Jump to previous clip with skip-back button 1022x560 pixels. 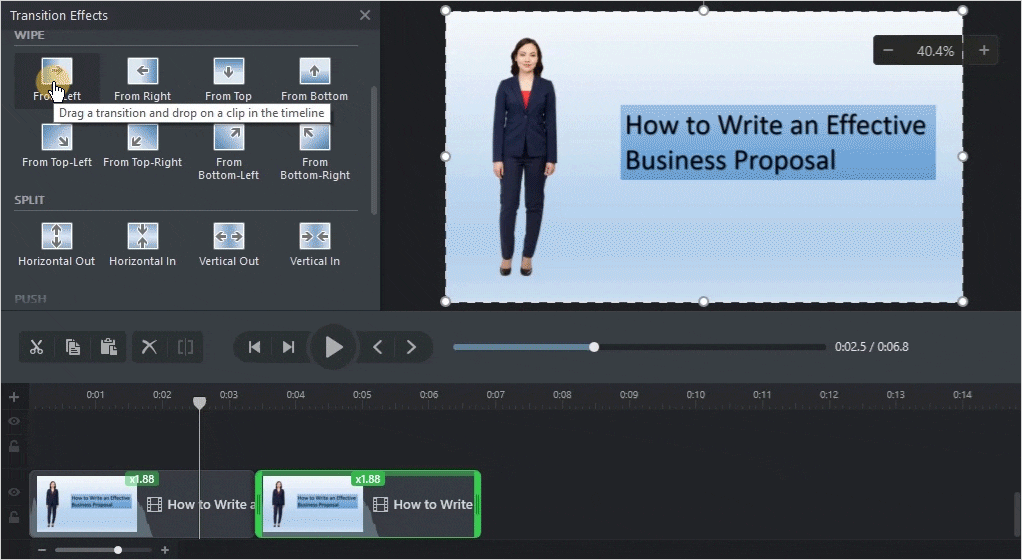pyautogui.click(x=254, y=347)
